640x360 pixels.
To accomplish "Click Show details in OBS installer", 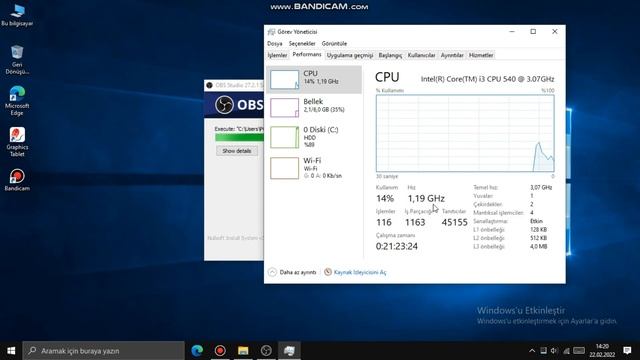I will (237, 151).
